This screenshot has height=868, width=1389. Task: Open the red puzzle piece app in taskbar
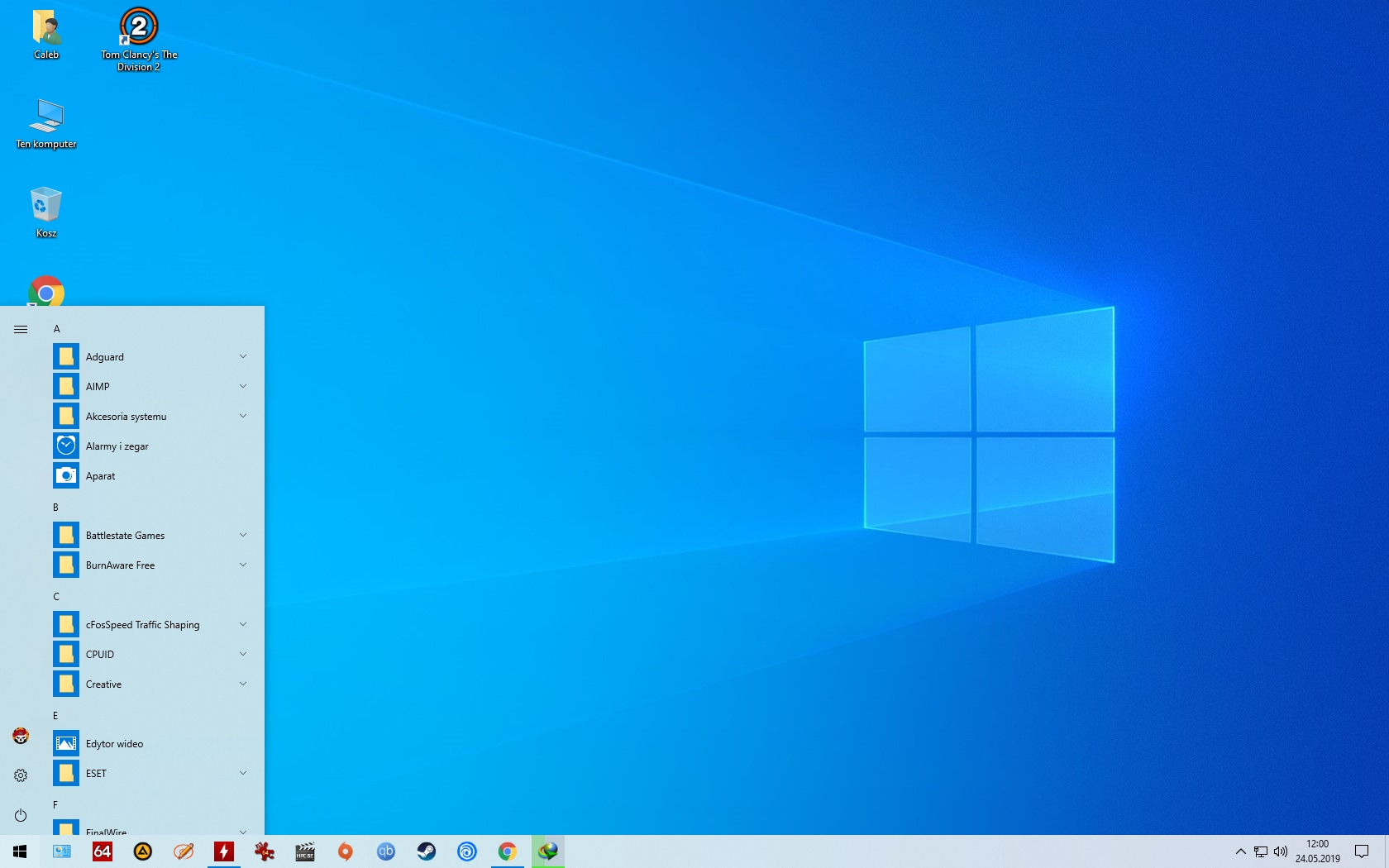(x=265, y=851)
